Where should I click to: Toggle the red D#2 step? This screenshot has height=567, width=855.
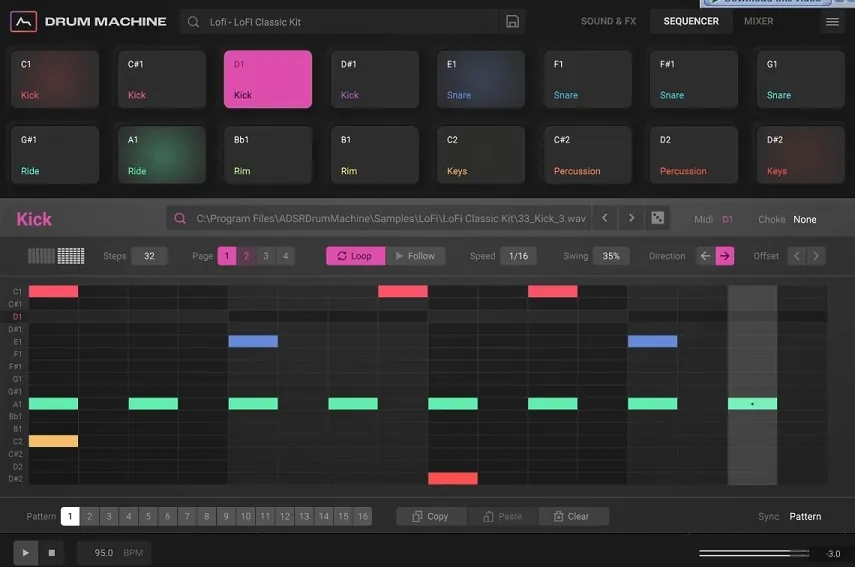453,479
